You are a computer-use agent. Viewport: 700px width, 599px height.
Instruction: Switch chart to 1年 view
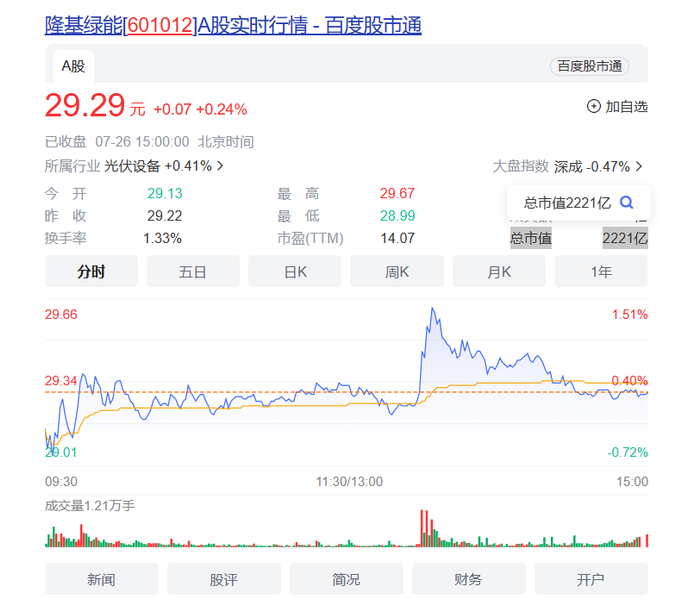[x=601, y=271]
